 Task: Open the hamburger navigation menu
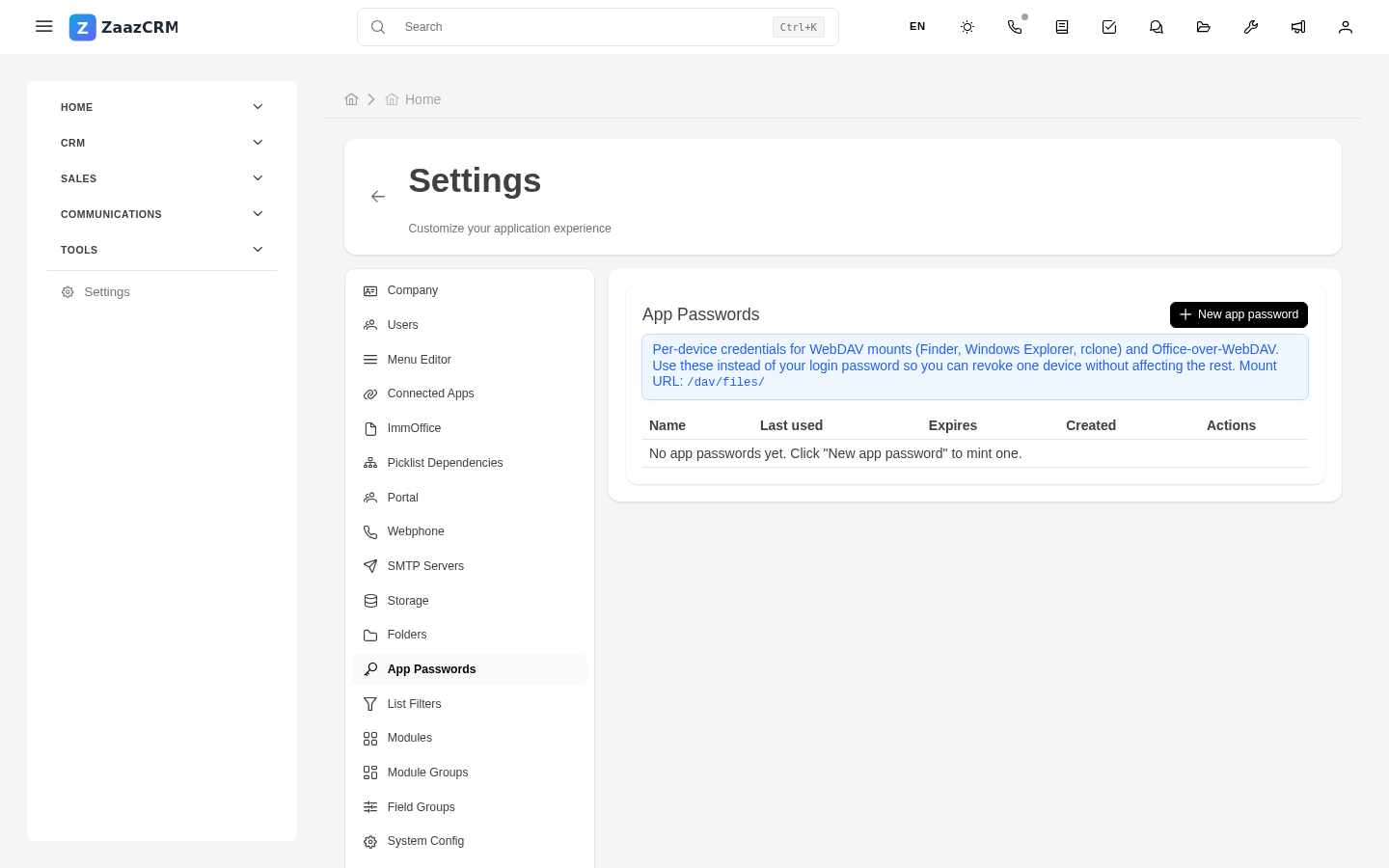[44, 27]
